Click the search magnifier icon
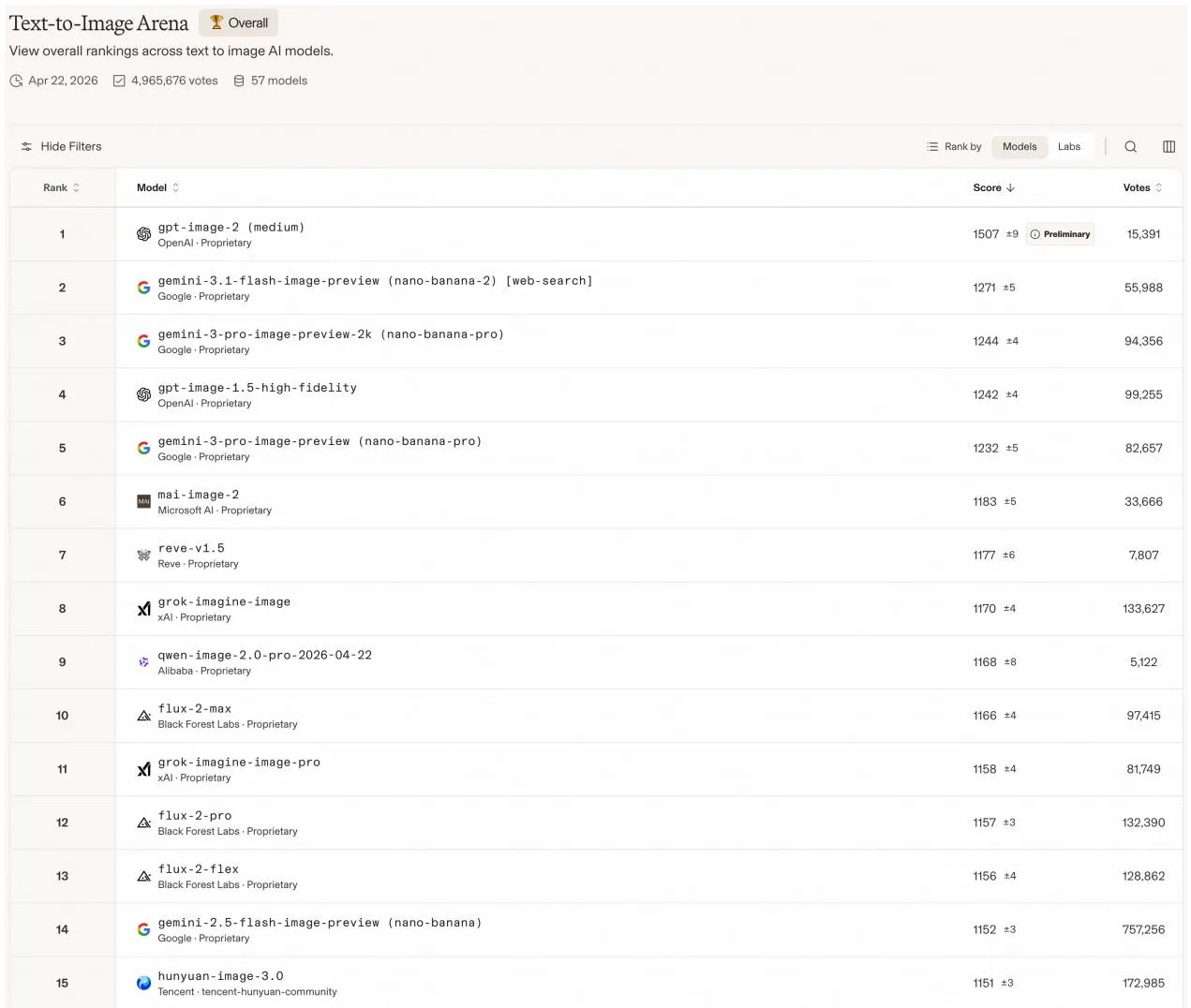 coord(1130,146)
